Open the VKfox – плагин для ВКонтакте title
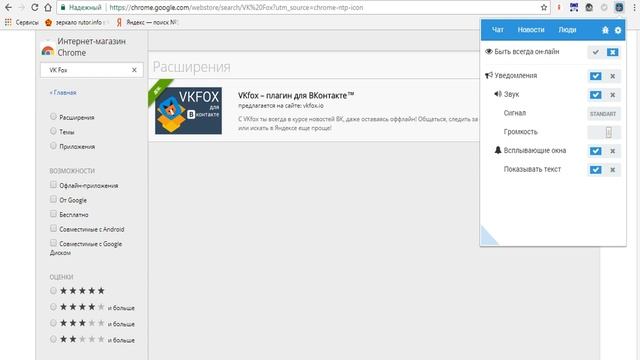 click(x=296, y=96)
